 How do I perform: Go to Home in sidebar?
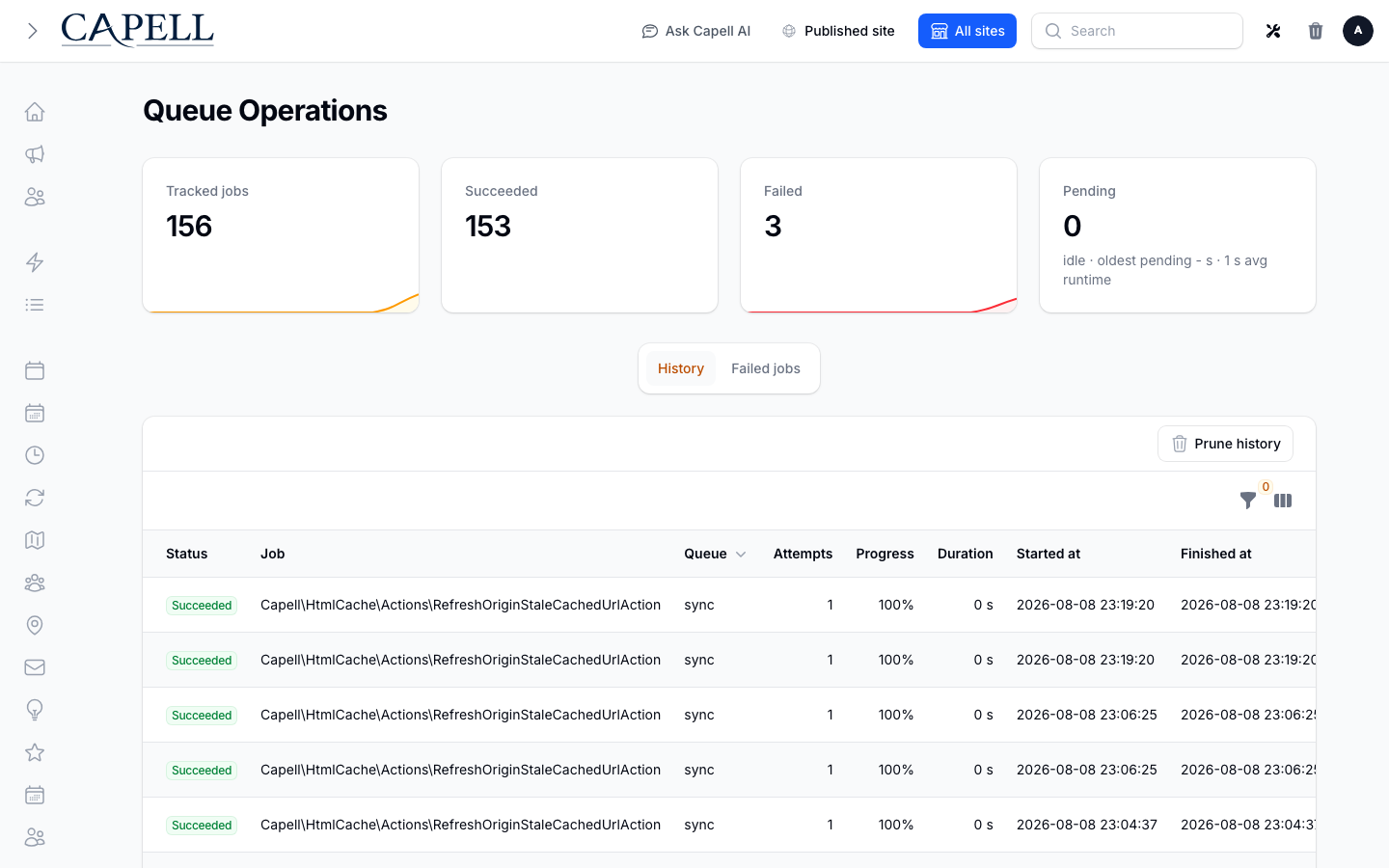[35, 112]
